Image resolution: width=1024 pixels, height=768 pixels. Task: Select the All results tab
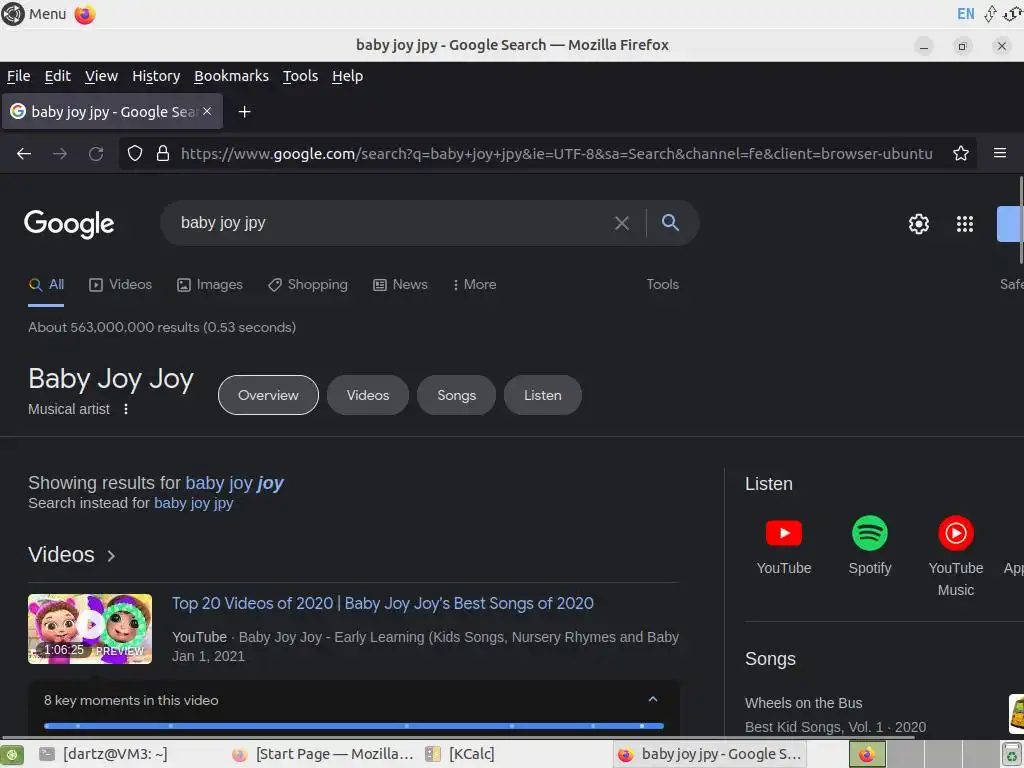[x=46, y=285]
